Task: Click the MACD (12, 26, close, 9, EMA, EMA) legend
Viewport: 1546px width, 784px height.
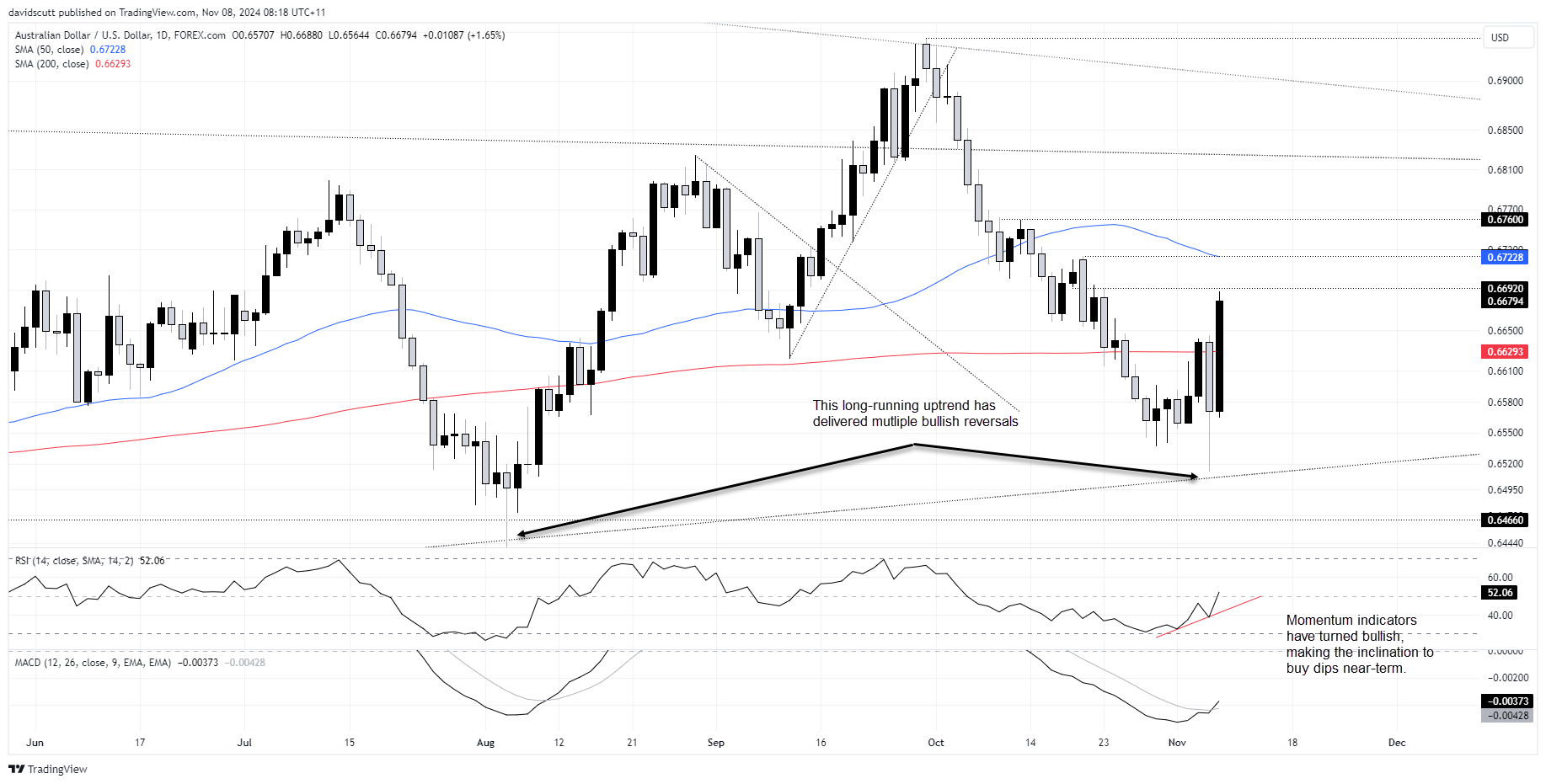Action: (x=140, y=663)
